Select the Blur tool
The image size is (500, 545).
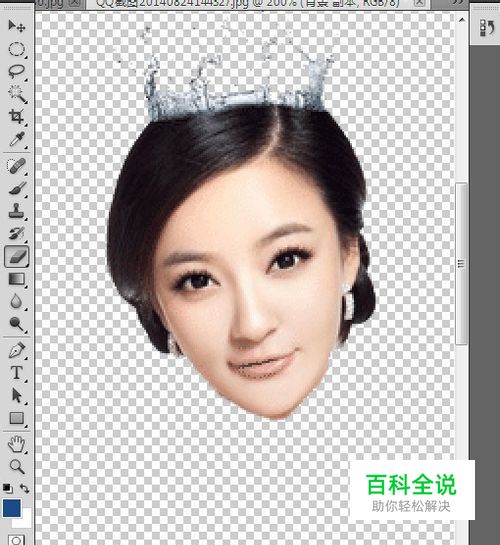coord(16,301)
